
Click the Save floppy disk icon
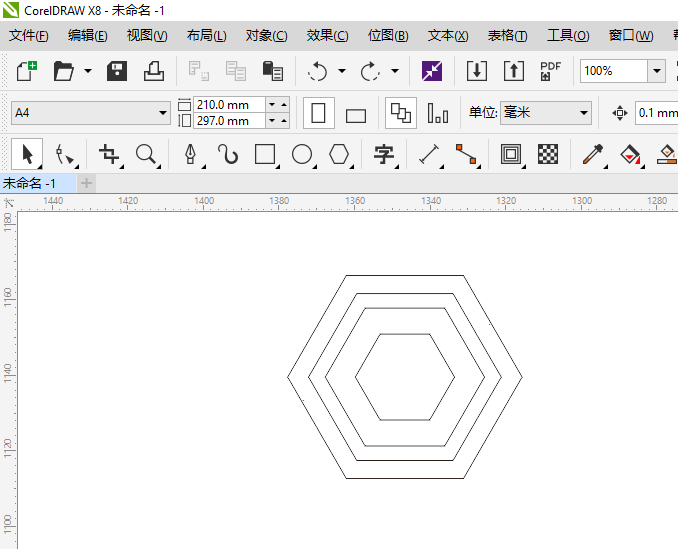[x=117, y=71]
